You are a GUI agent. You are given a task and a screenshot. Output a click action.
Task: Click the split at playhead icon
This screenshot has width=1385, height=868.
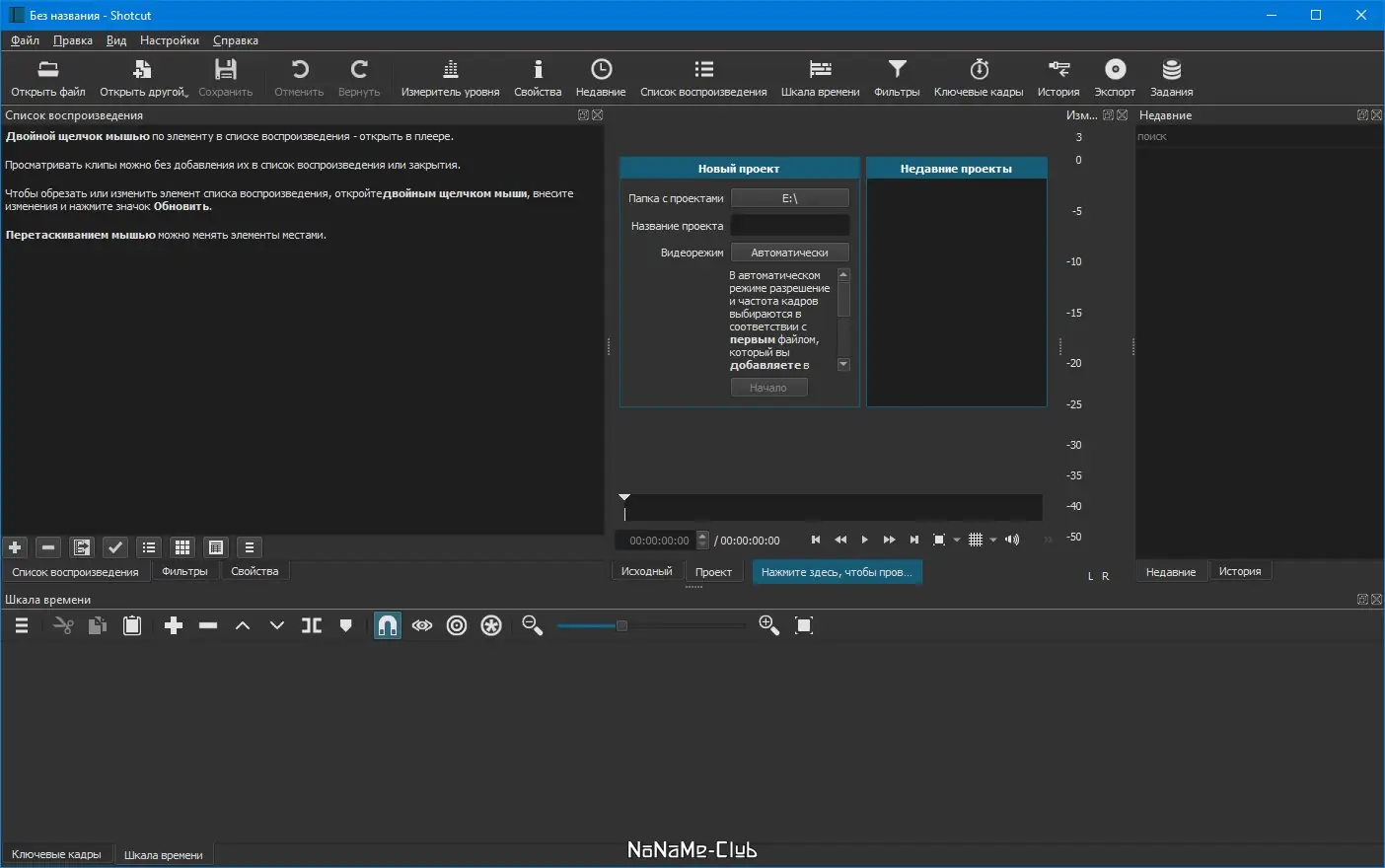coord(312,625)
